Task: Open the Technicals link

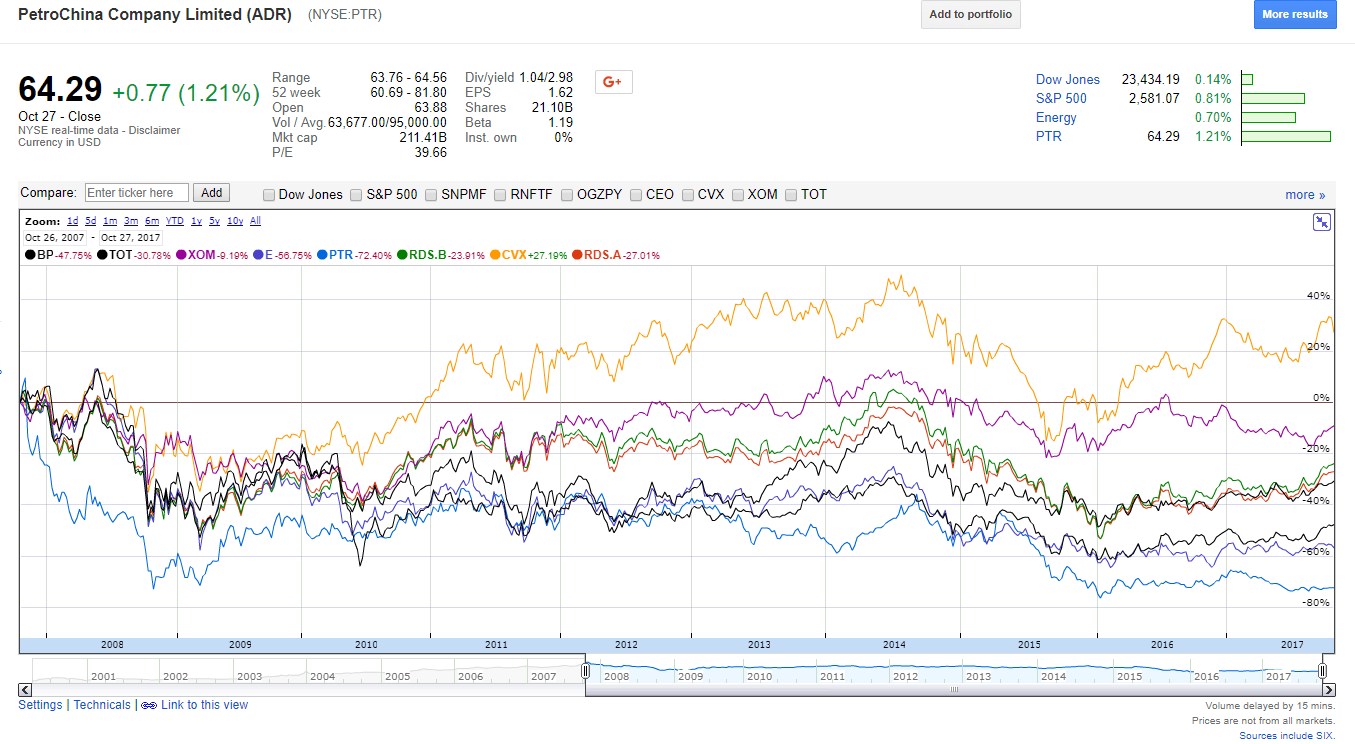Action: pyautogui.click(x=102, y=705)
